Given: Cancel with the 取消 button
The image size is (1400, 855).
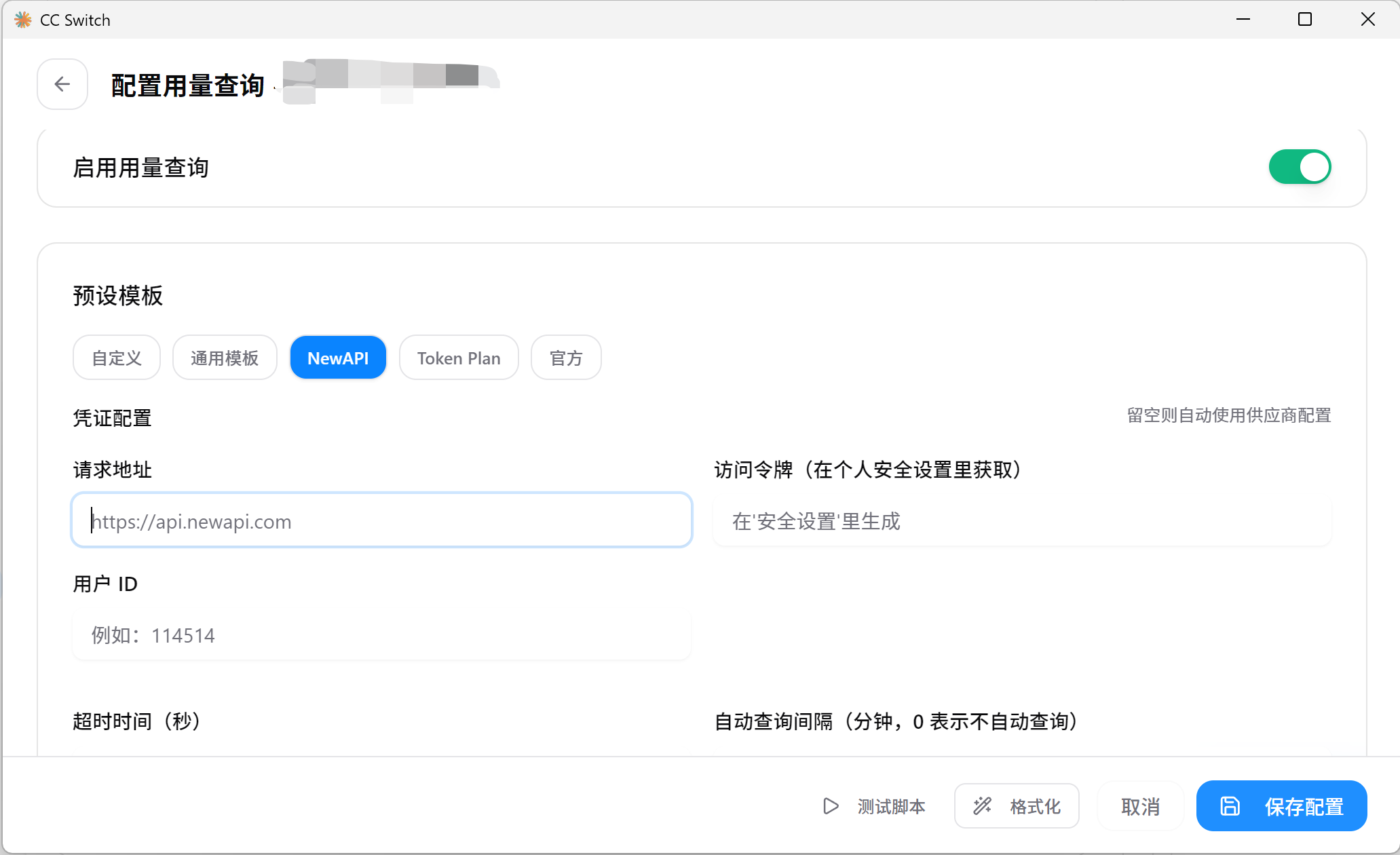Looking at the screenshot, I should point(1140,806).
